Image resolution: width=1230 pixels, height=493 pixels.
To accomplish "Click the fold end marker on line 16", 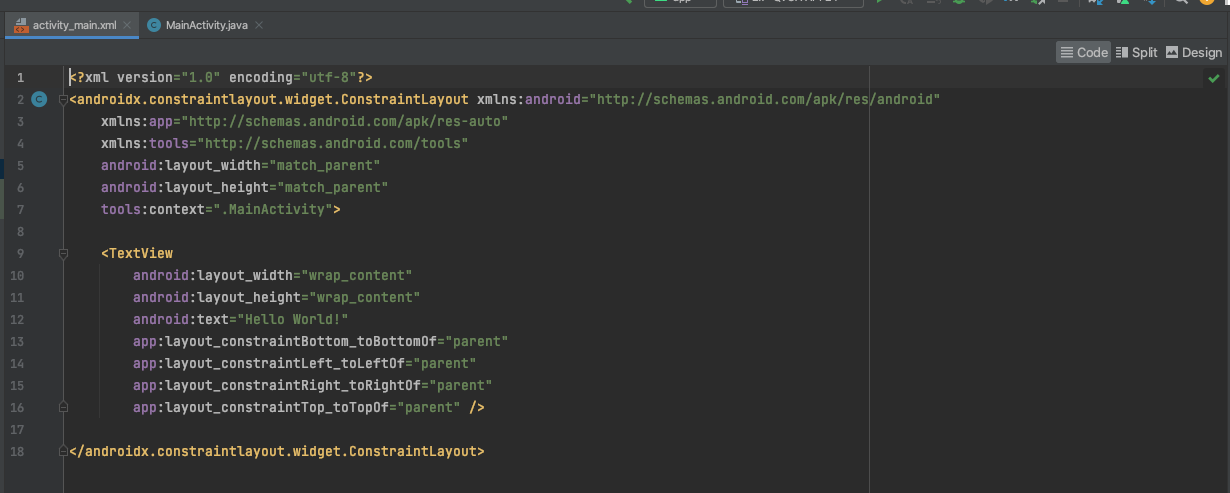I will pyautogui.click(x=63, y=407).
